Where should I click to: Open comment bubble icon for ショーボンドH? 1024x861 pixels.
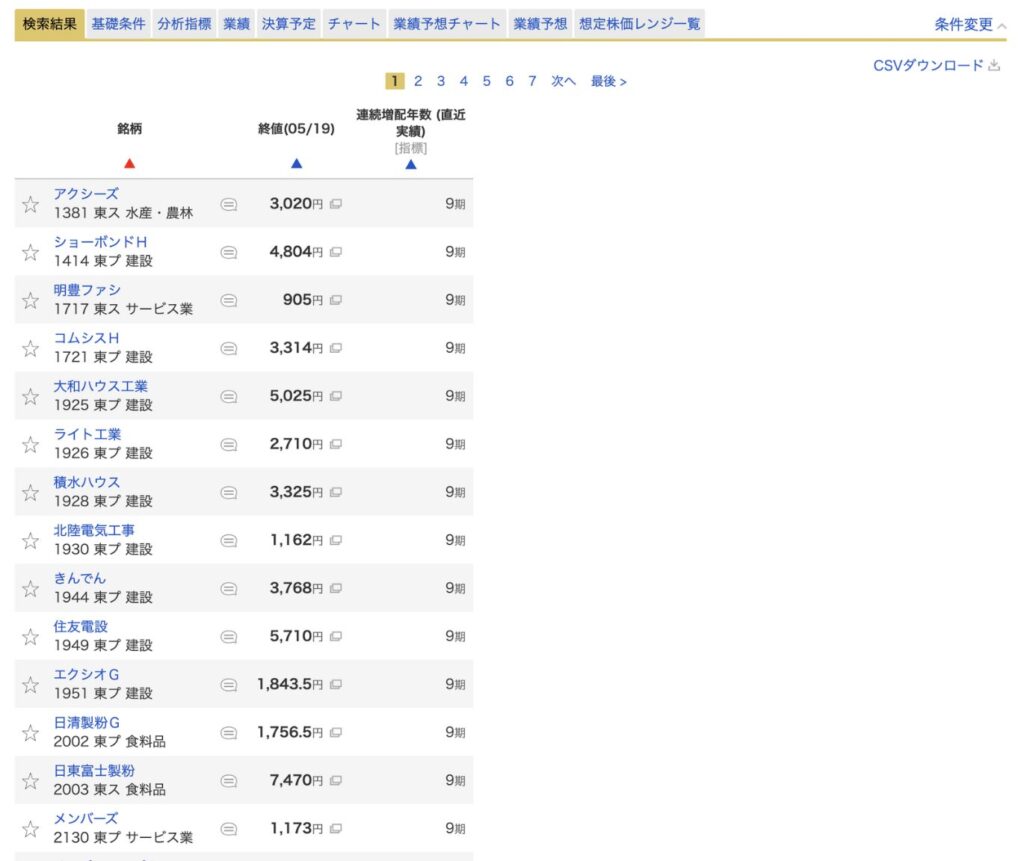[229, 252]
